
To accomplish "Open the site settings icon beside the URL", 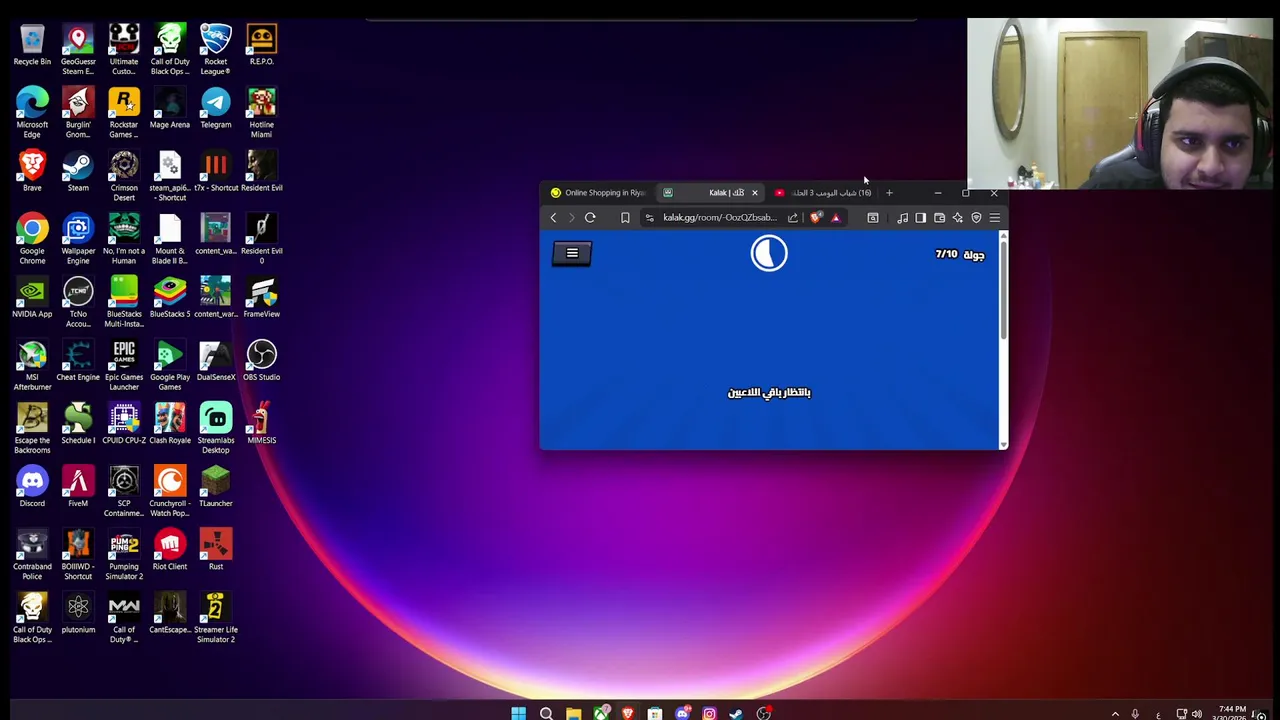I will pyautogui.click(x=650, y=218).
